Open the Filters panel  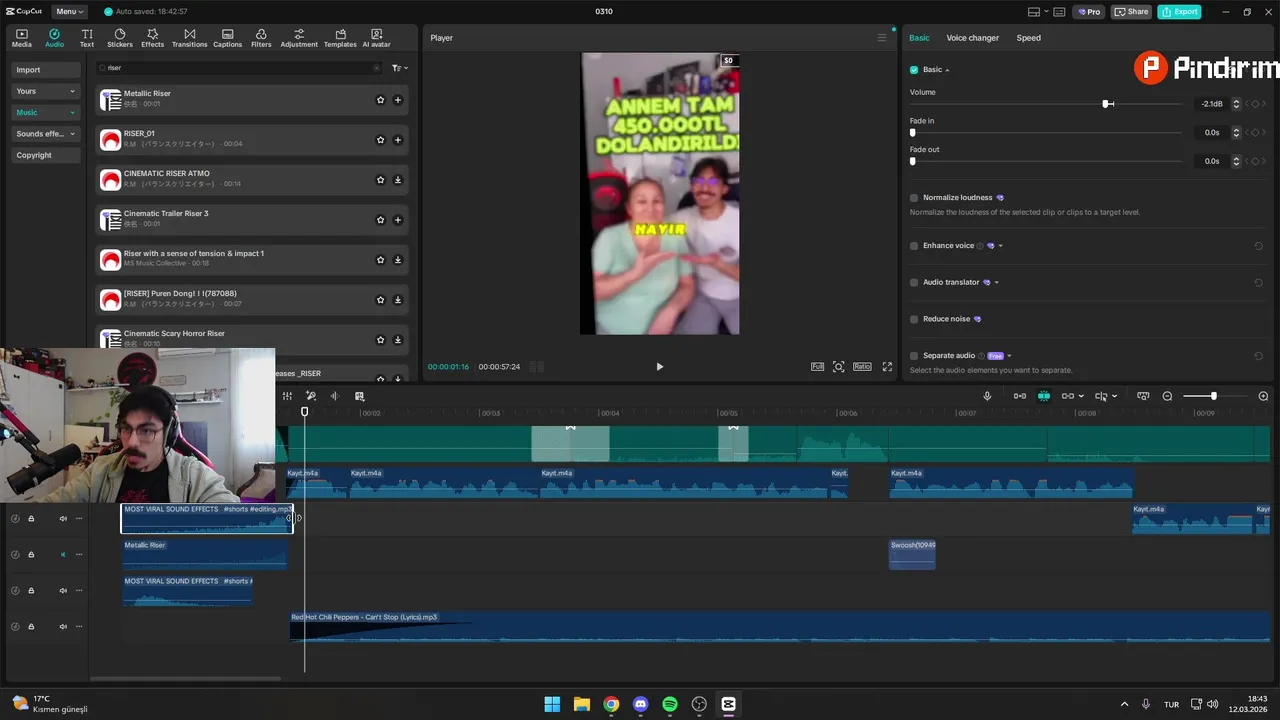tap(261, 38)
